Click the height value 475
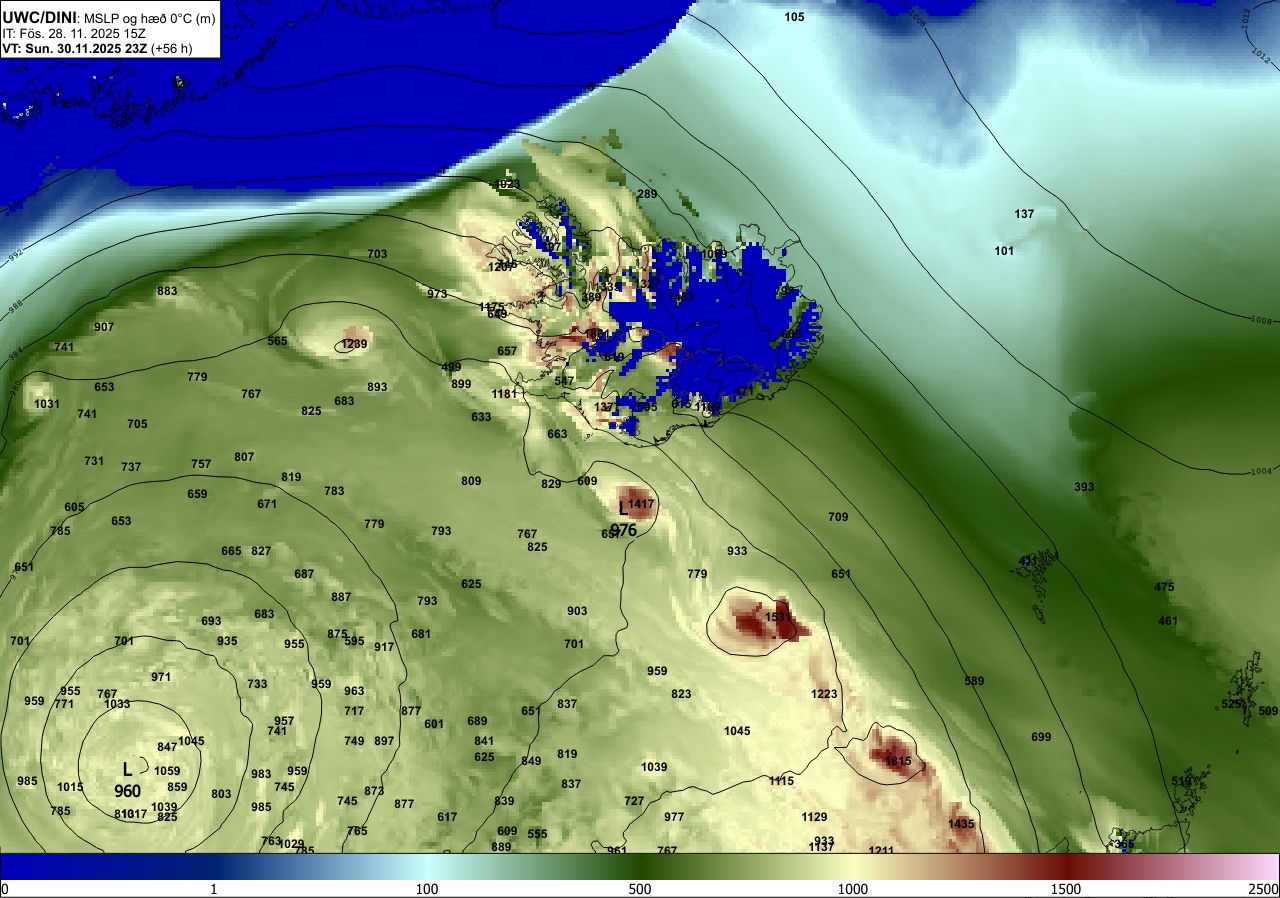Image resolution: width=1280 pixels, height=898 pixels. (x=1164, y=587)
